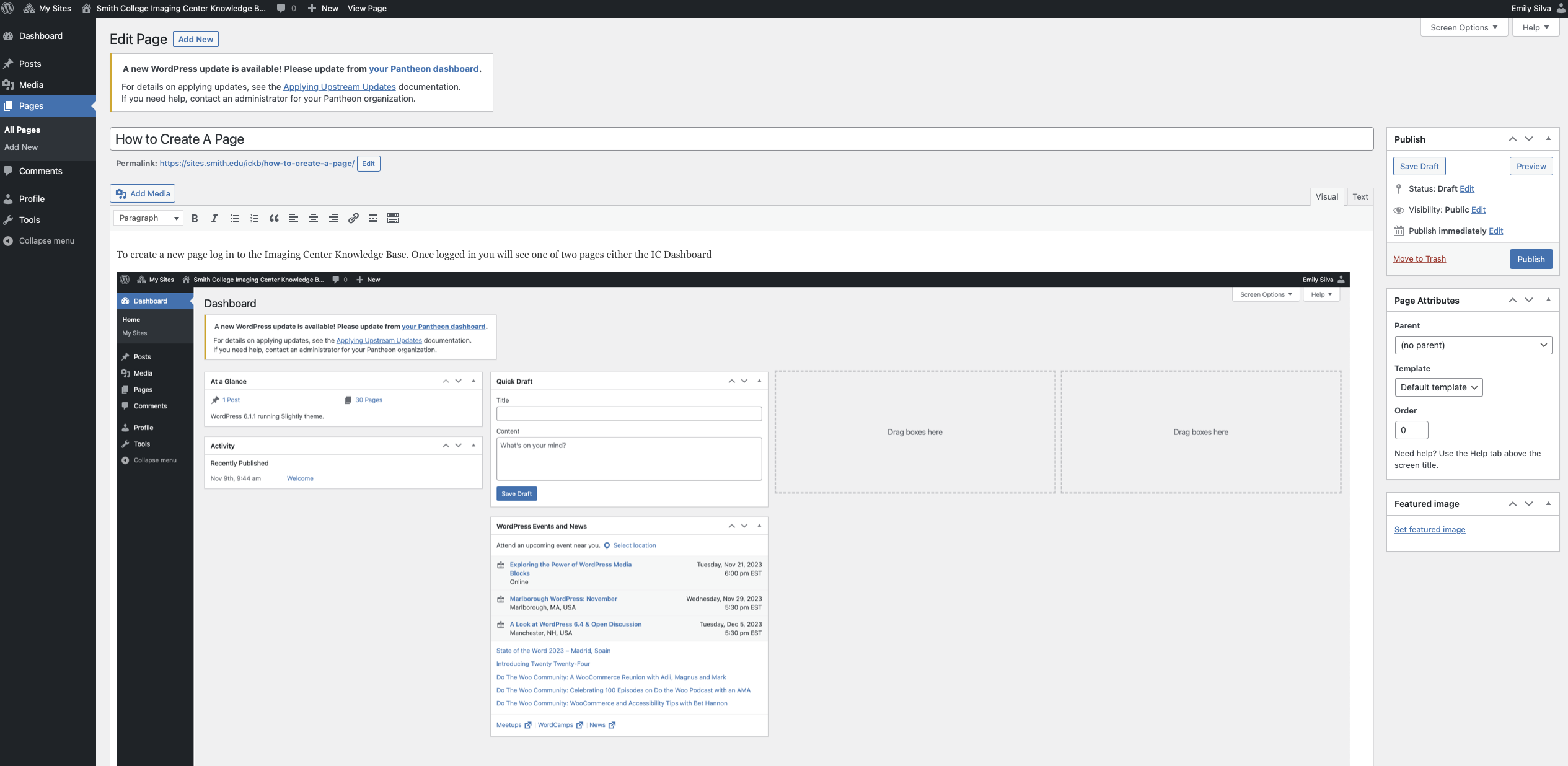Image resolution: width=1568 pixels, height=766 pixels.
Task: Click the comments bubble in admin bar
Action: point(286,8)
